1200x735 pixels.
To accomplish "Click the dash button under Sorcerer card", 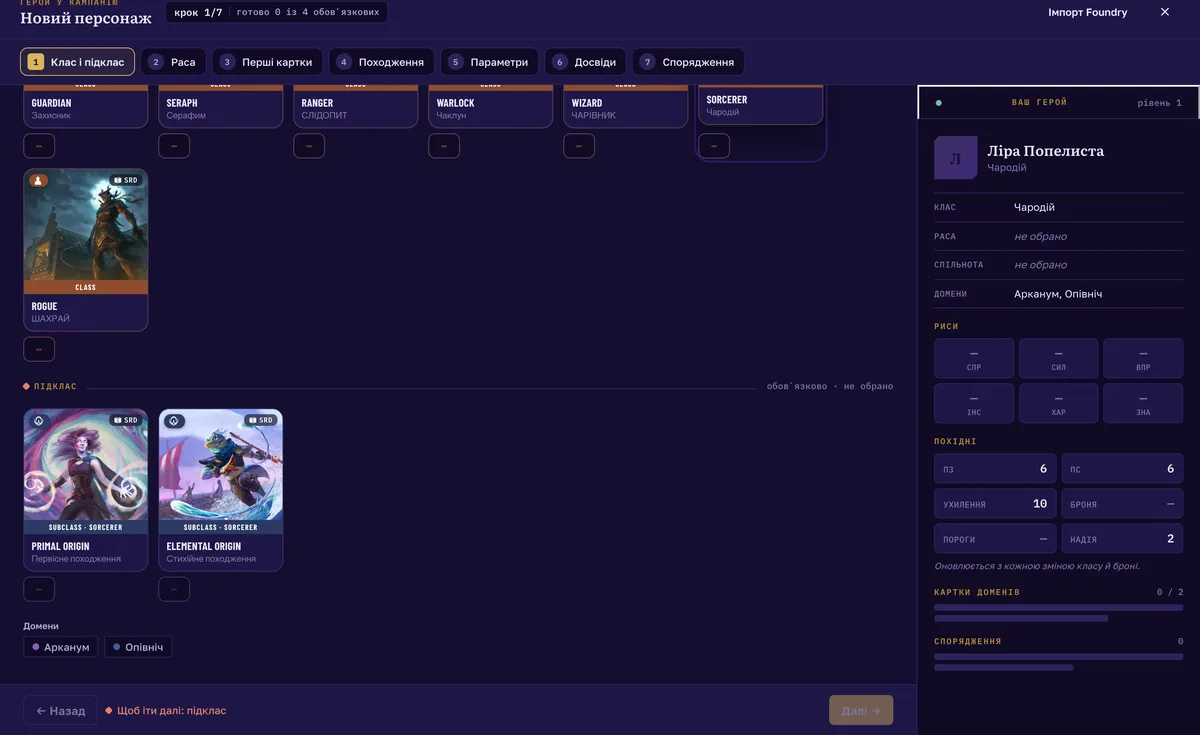I will click(x=714, y=146).
